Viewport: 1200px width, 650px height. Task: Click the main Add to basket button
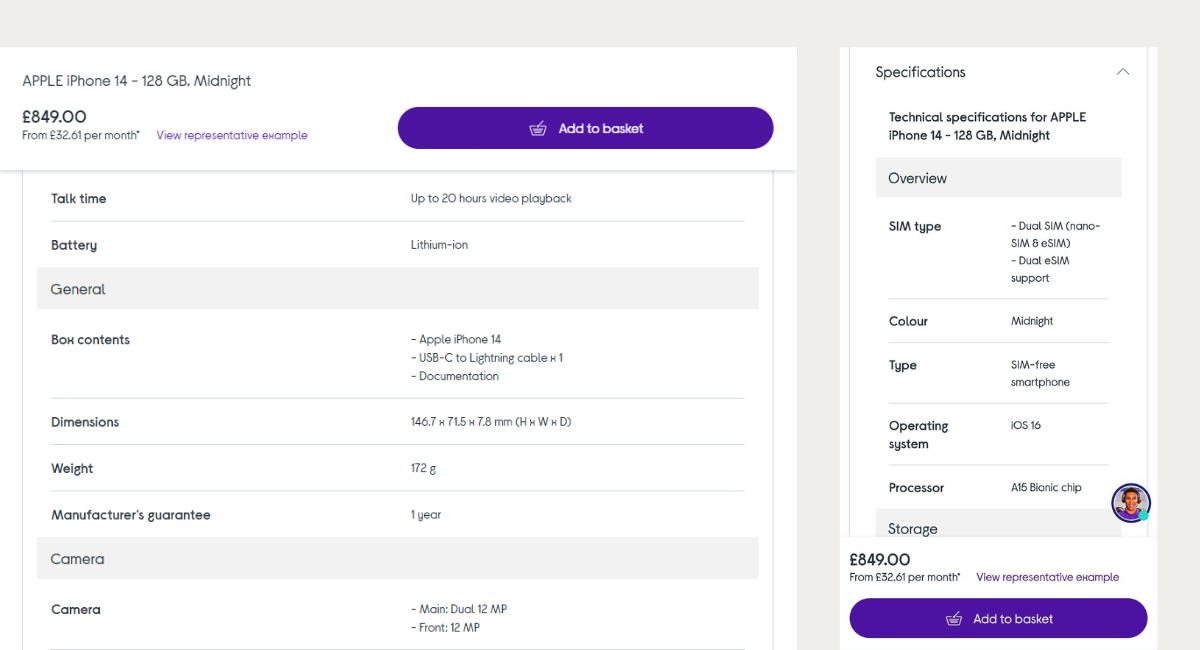point(586,128)
